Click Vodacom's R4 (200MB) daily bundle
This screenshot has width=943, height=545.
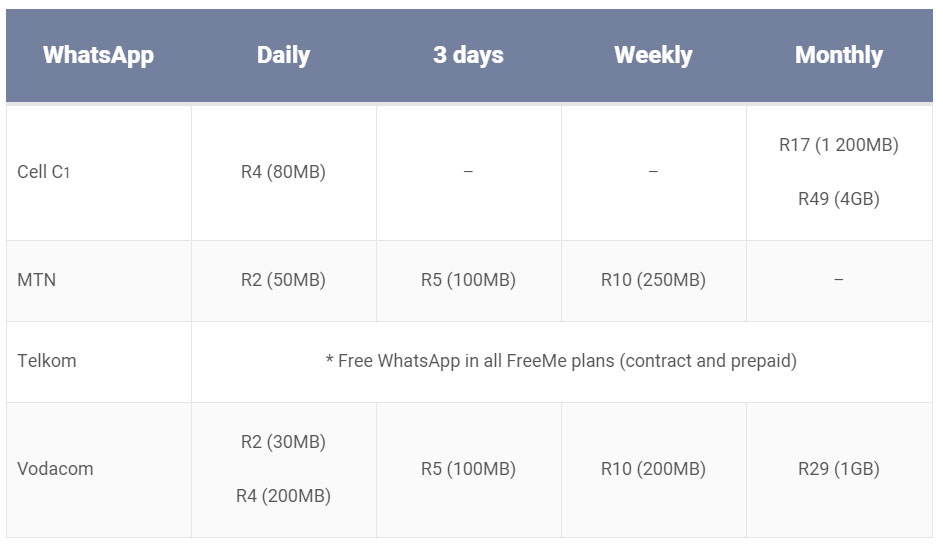[x=283, y=496]
